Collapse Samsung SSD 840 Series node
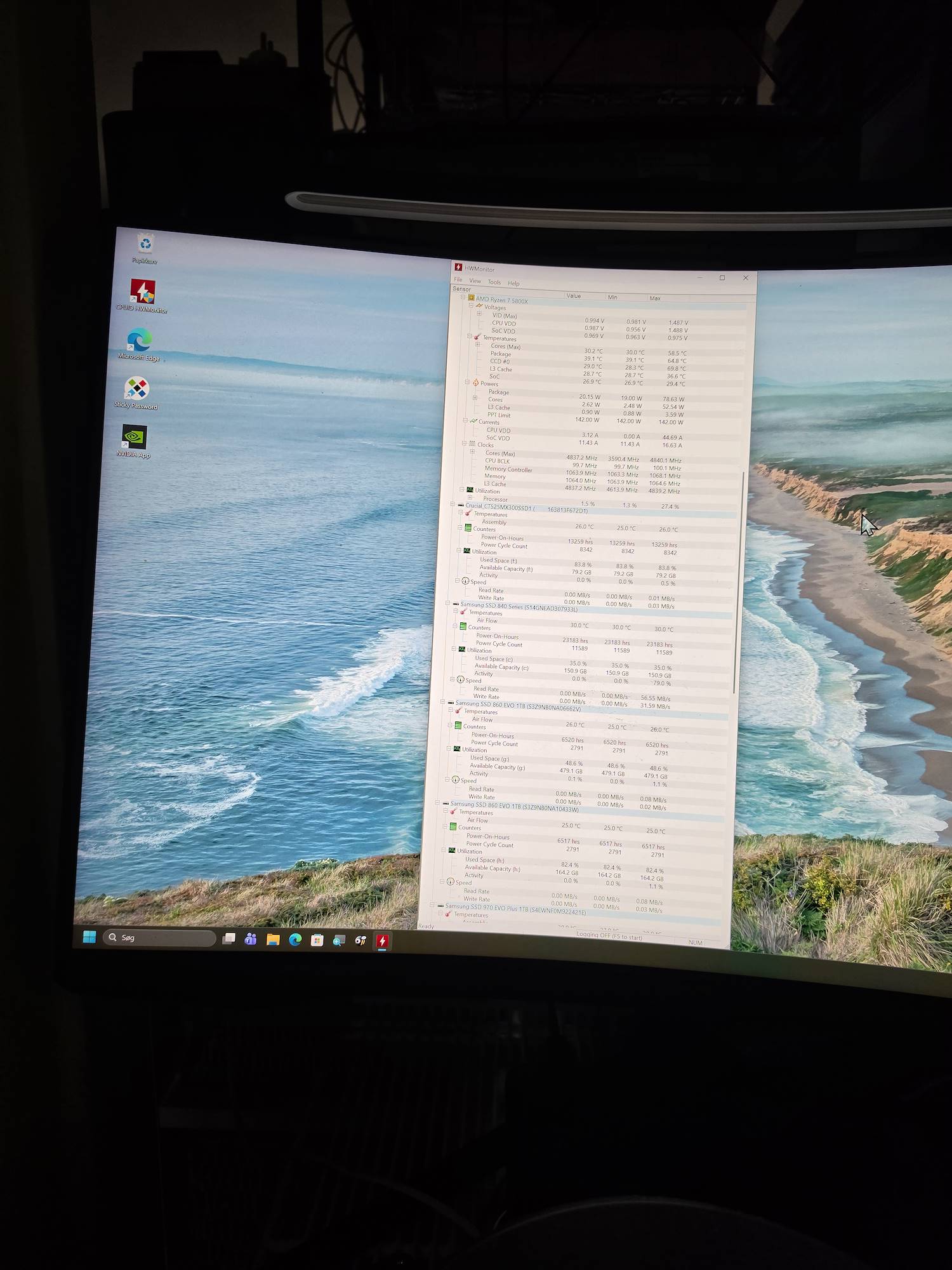952x1270 pixels. [x=447, y=603]
